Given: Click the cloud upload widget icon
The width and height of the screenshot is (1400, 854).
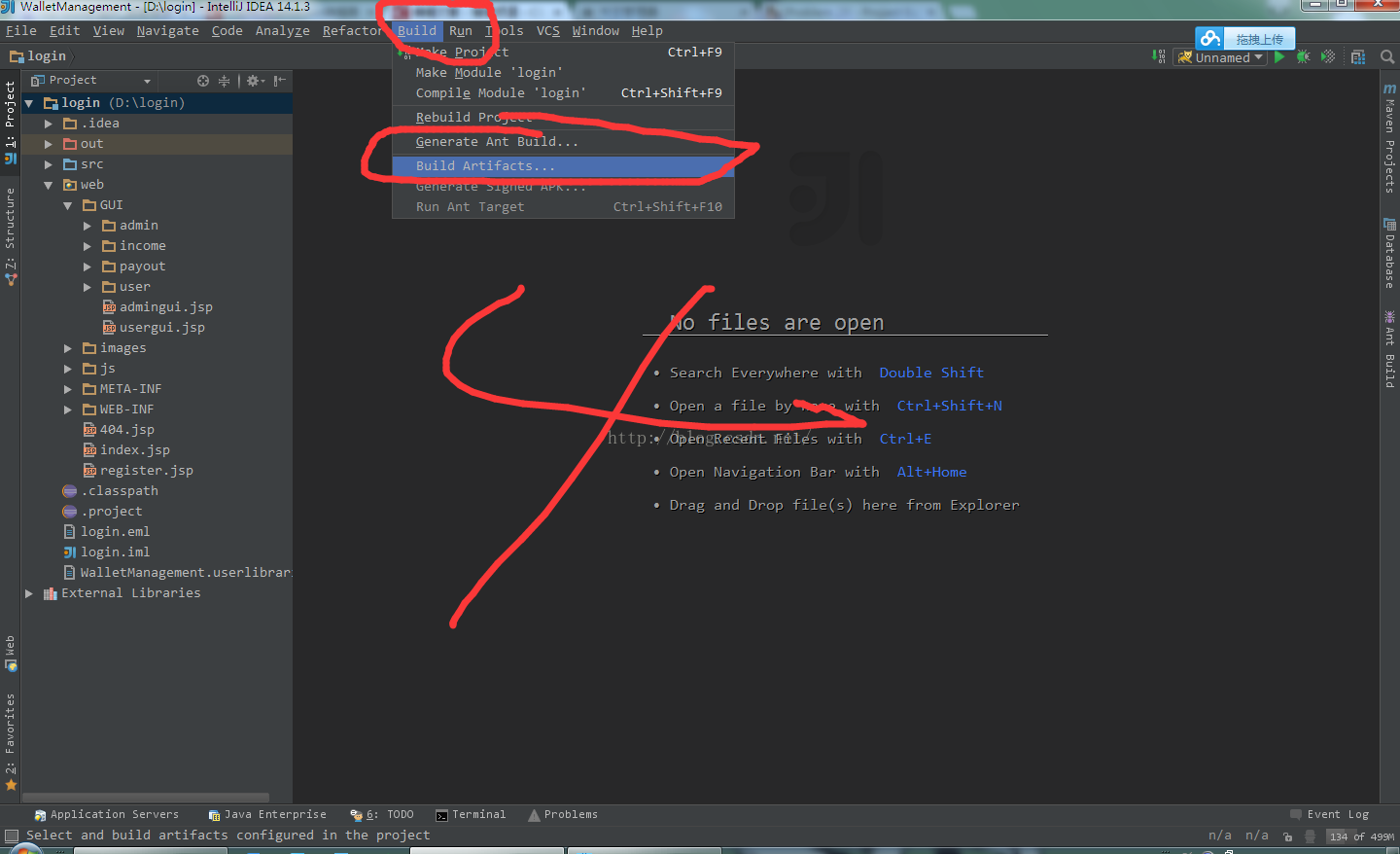Looking at the screenshot, I should pyautogui.click(x=1210, y=39).
